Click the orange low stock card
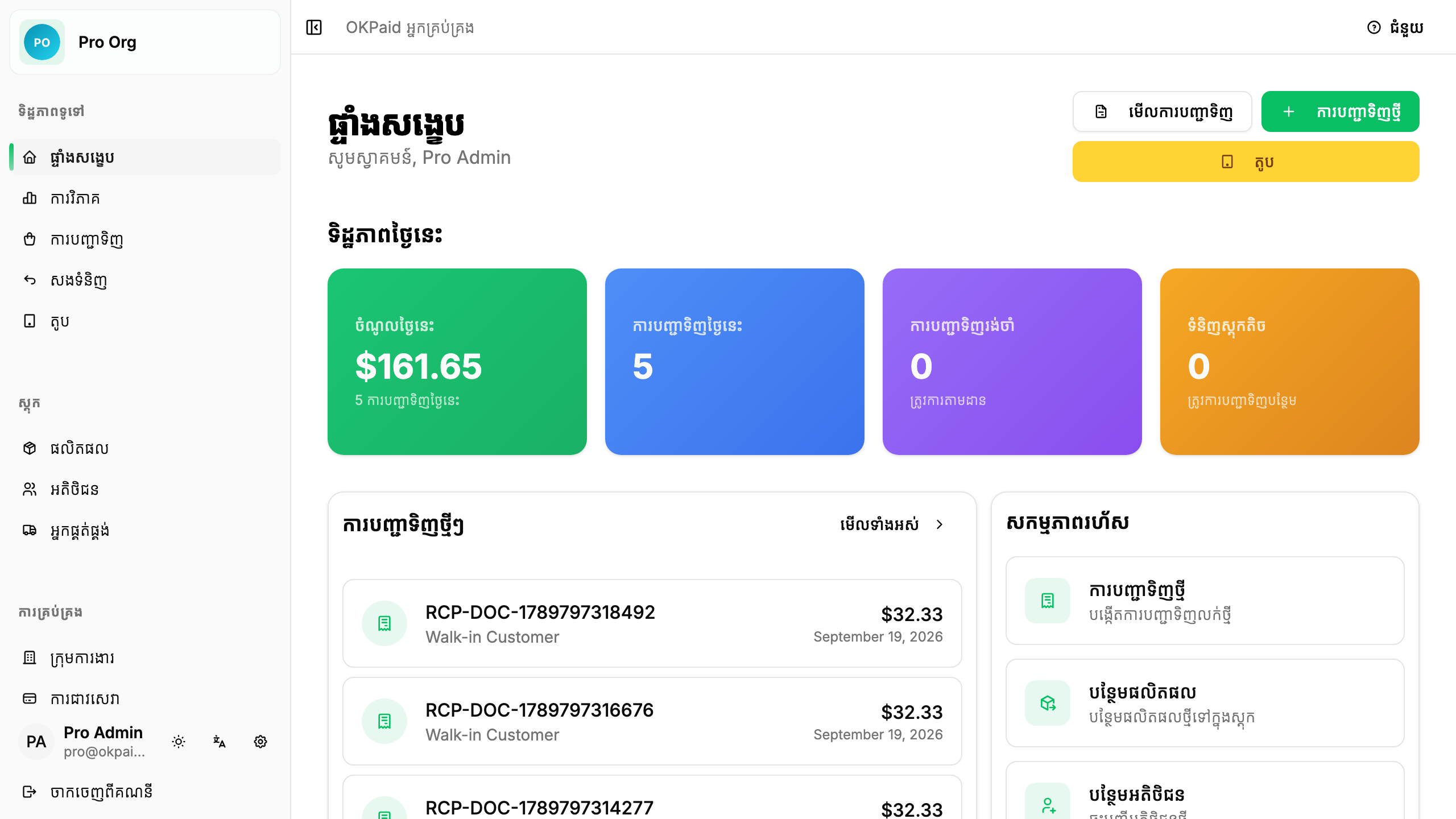This screenshot has width=1456, height=819. (1290, 362)
